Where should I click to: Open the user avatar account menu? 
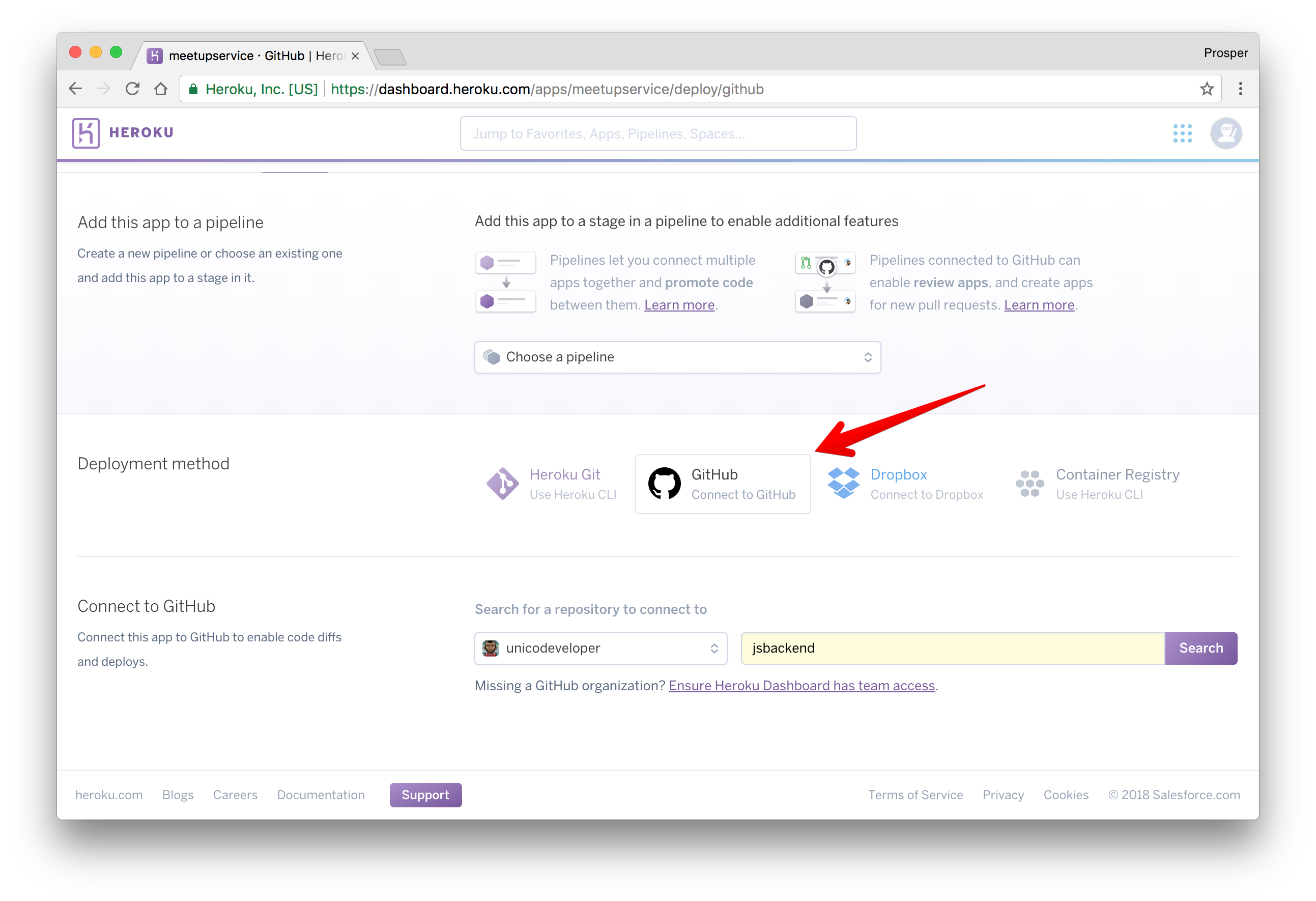(1226, 133)
